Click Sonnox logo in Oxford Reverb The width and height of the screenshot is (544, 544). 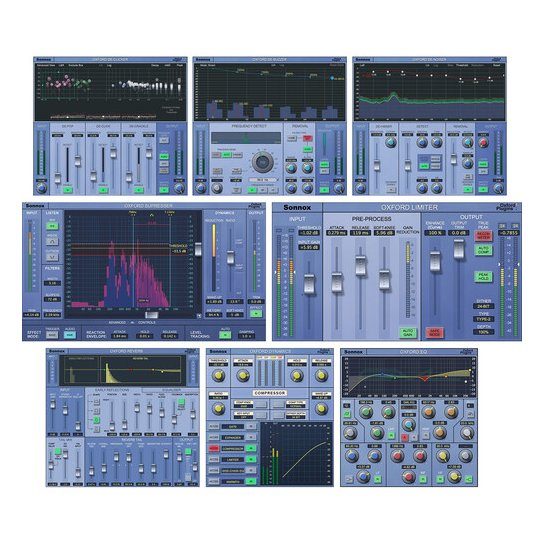pos(57,351)
